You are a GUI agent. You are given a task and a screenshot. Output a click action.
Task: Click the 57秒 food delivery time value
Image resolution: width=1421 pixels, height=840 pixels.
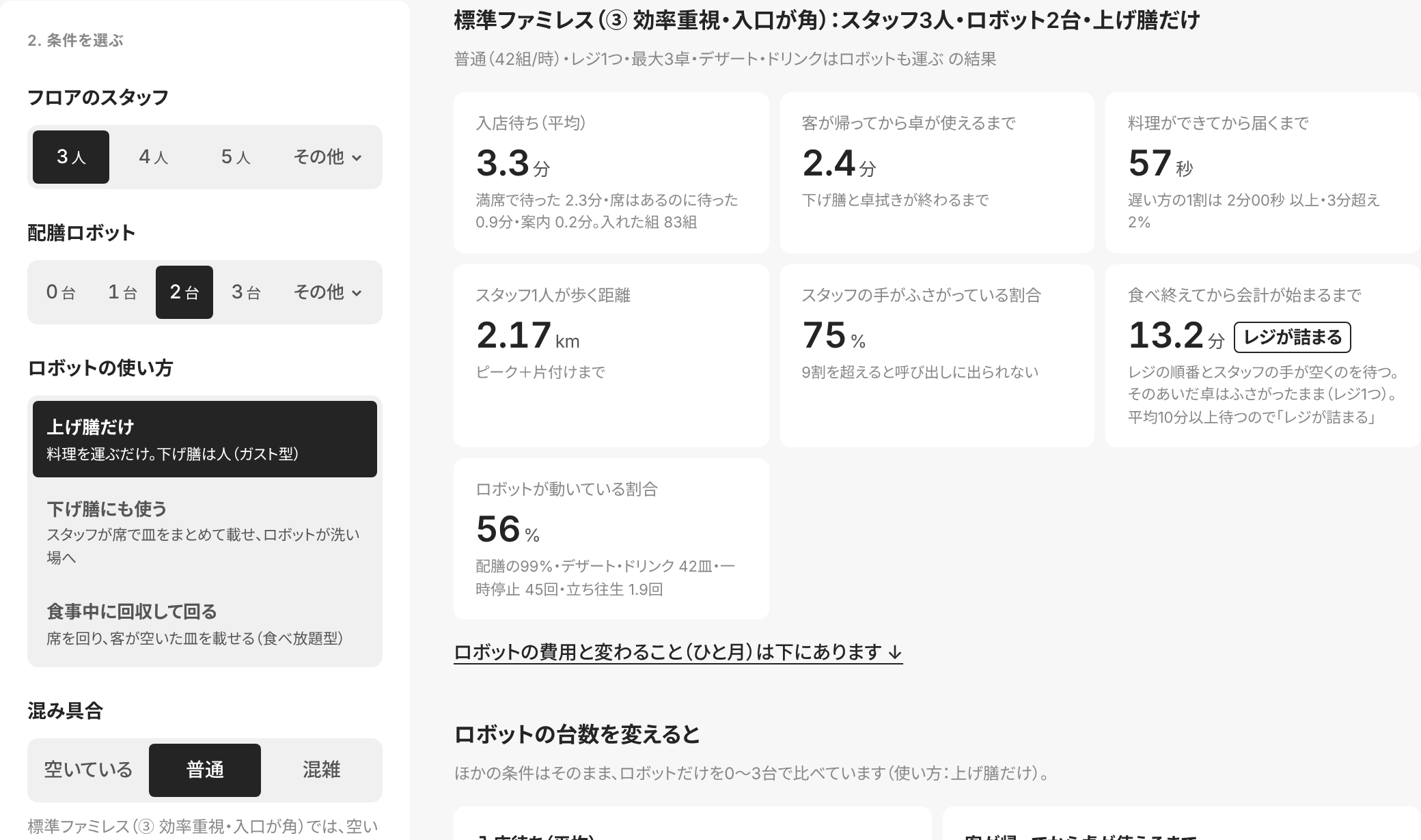click(1160, 164)
